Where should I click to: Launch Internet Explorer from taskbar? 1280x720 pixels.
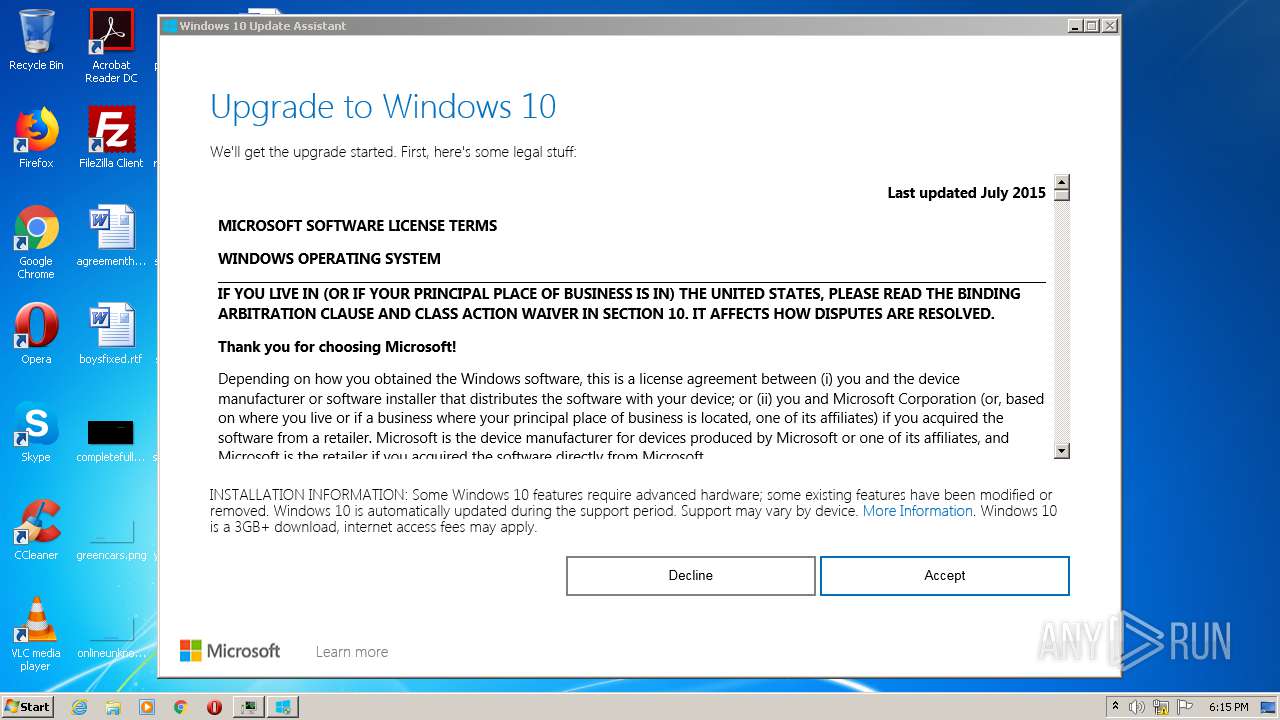(x=79, y=707)
